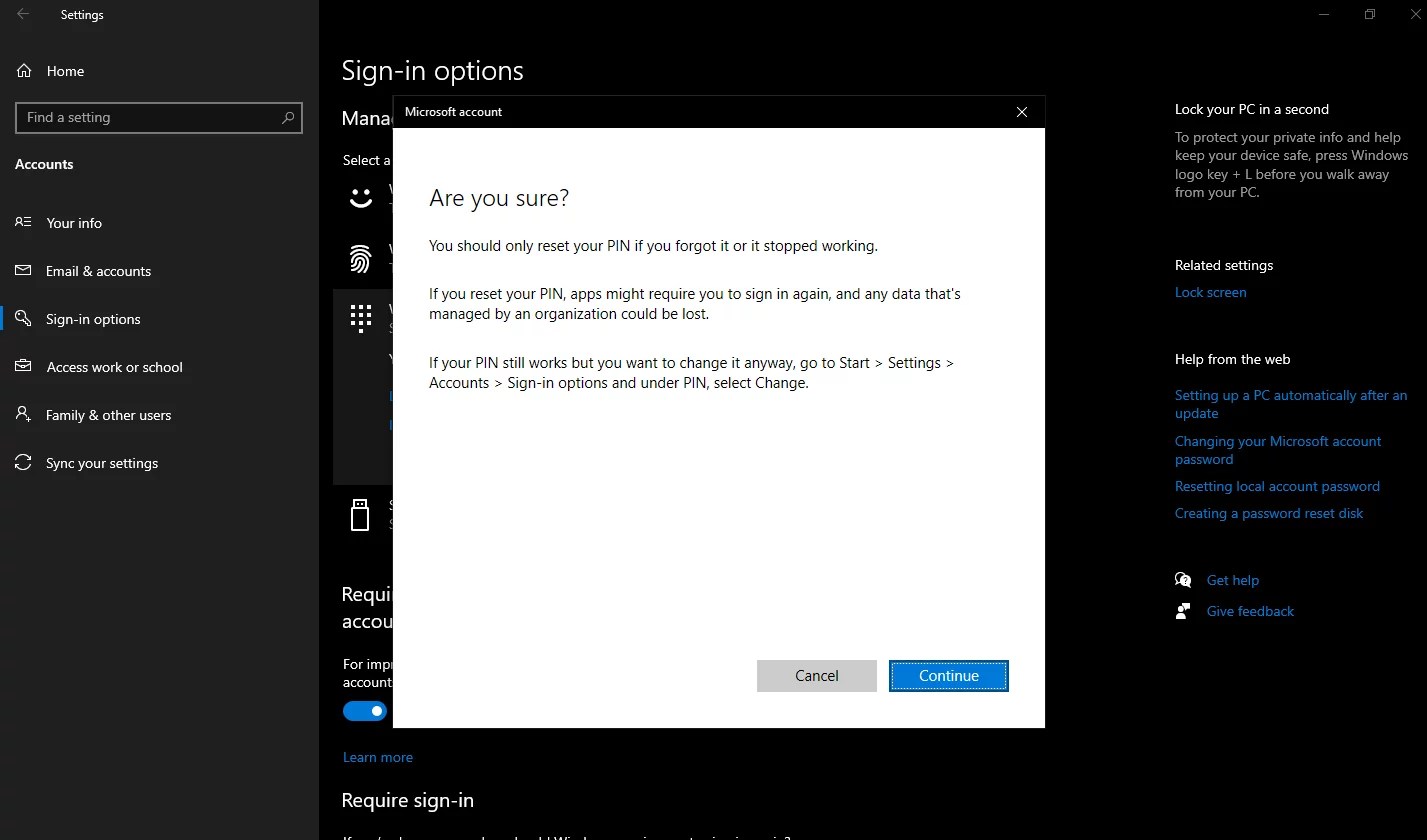Select the Your info person icon
The image size is (1427, 840).
point(22,222)
